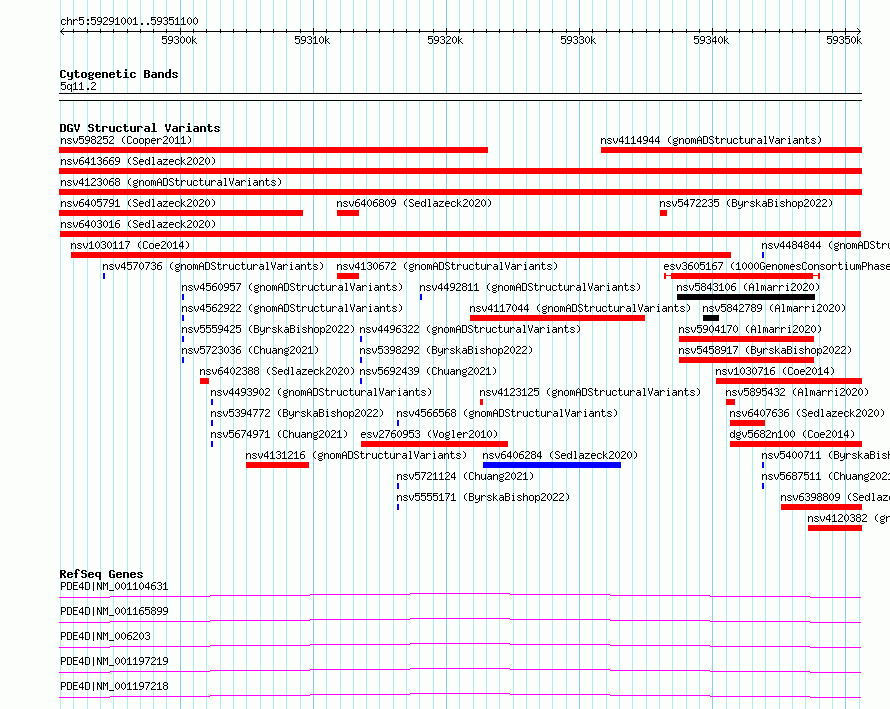The height and width of the screenshot is (709, 890).
Task: Click the nsv598252 (Cooper2011) variant bar
Action: [273, 150]
